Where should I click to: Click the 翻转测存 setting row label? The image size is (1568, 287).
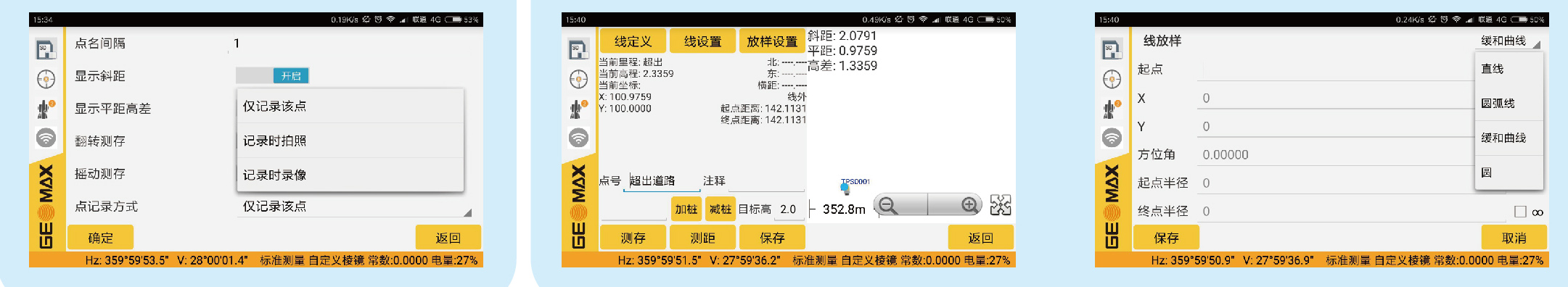click(x=100, y=141)
